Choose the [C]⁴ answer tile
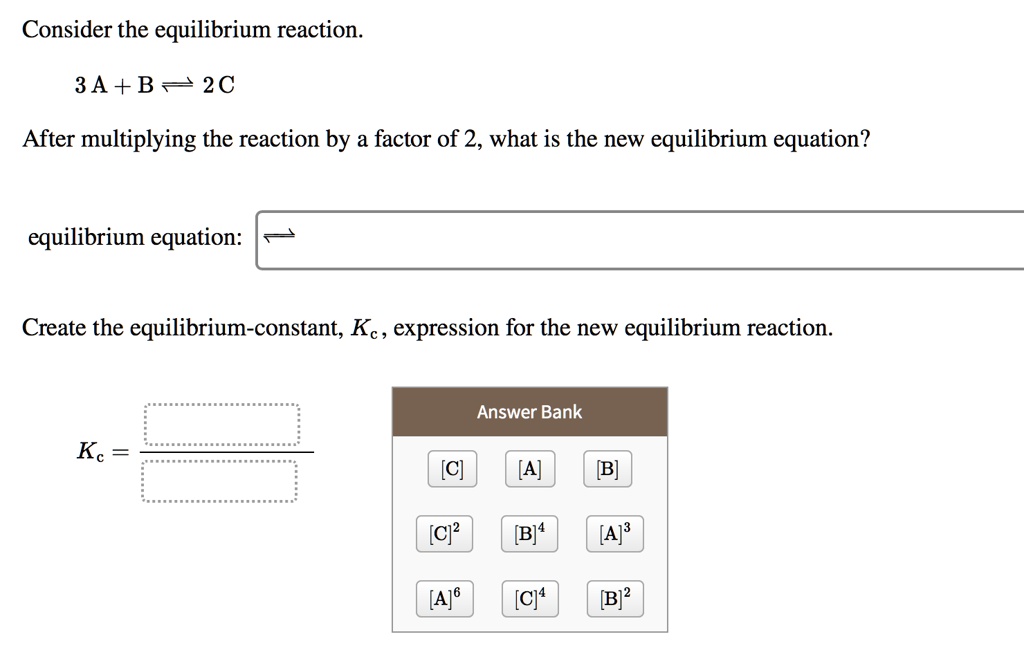 click(530, 598)
